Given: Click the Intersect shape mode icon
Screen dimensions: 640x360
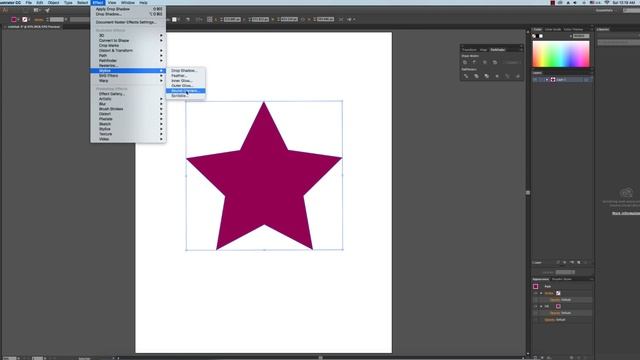Looking at the screenshot, I should 484,62.
